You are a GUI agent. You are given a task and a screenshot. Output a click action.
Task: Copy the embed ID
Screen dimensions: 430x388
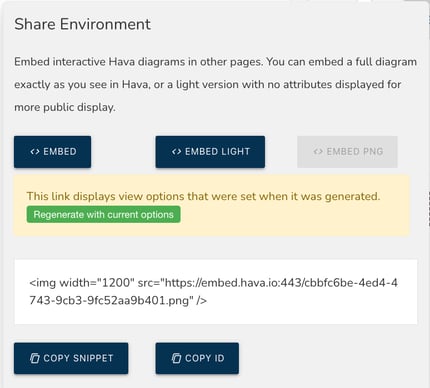tap(197, 358)
